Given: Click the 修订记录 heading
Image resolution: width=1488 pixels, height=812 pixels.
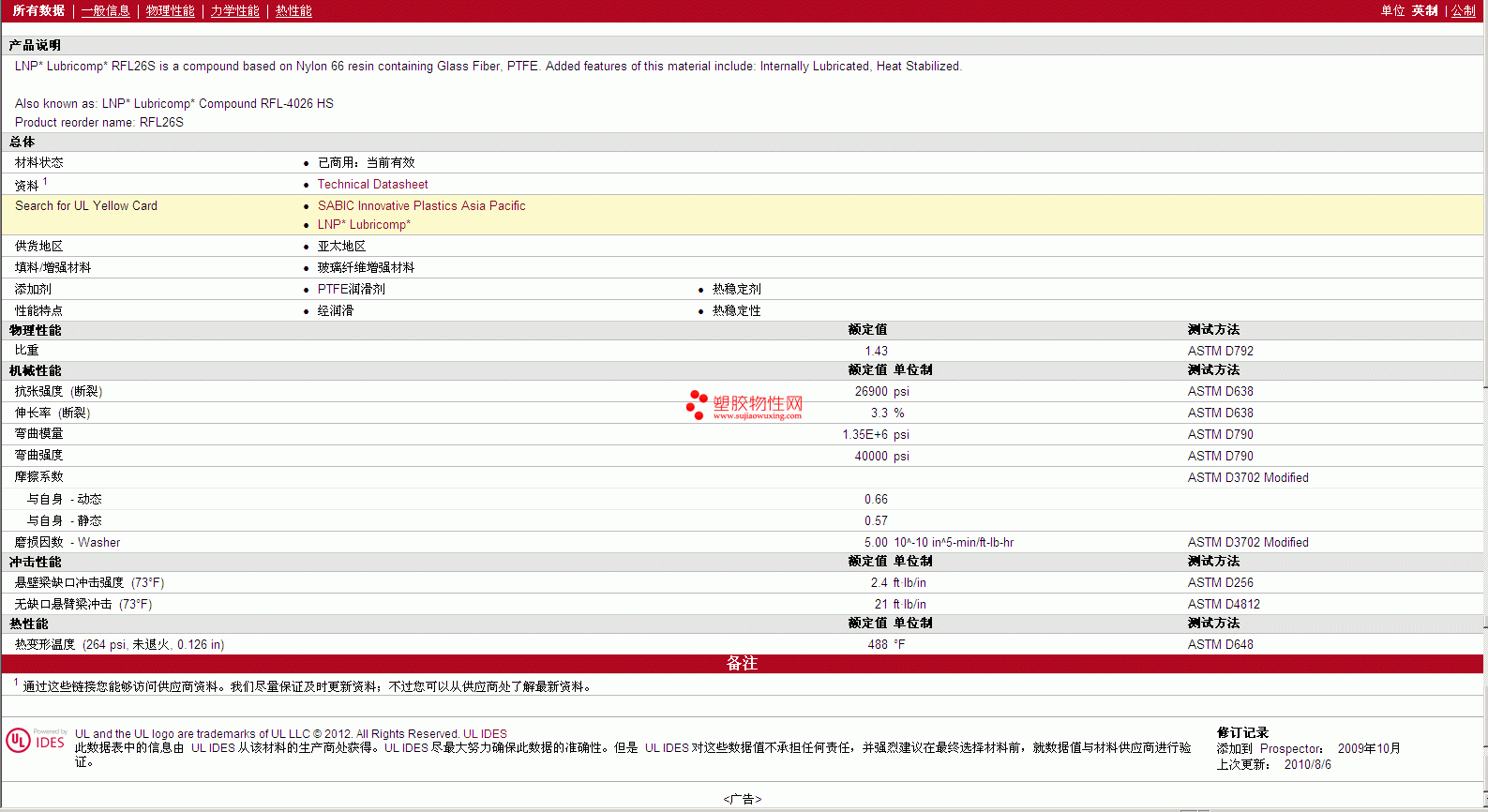Looking at the screenshot, I should pyautogui.click(x=1242, y=733).
